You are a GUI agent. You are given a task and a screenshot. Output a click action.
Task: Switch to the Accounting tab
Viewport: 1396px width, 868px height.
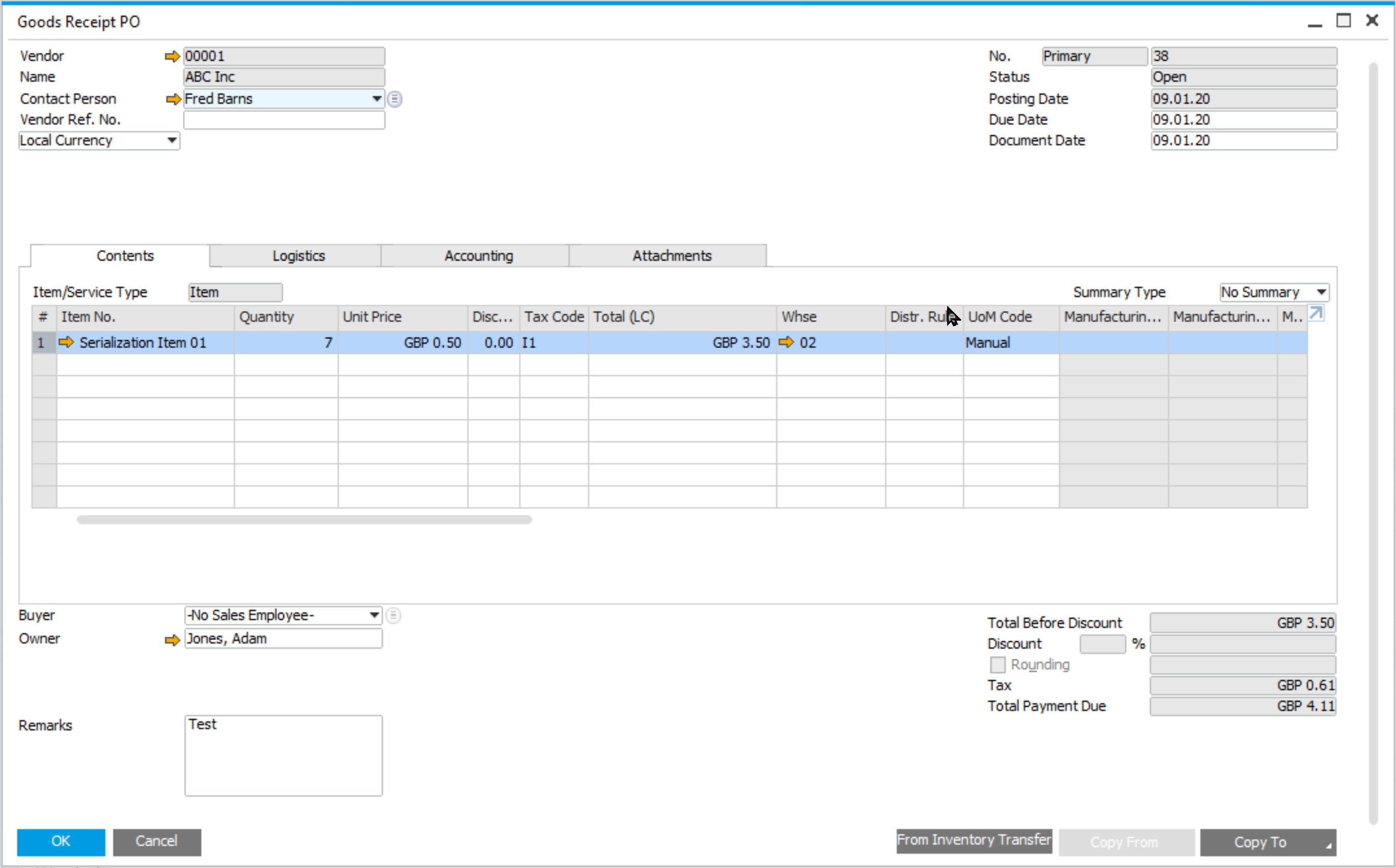pos(477,255)
